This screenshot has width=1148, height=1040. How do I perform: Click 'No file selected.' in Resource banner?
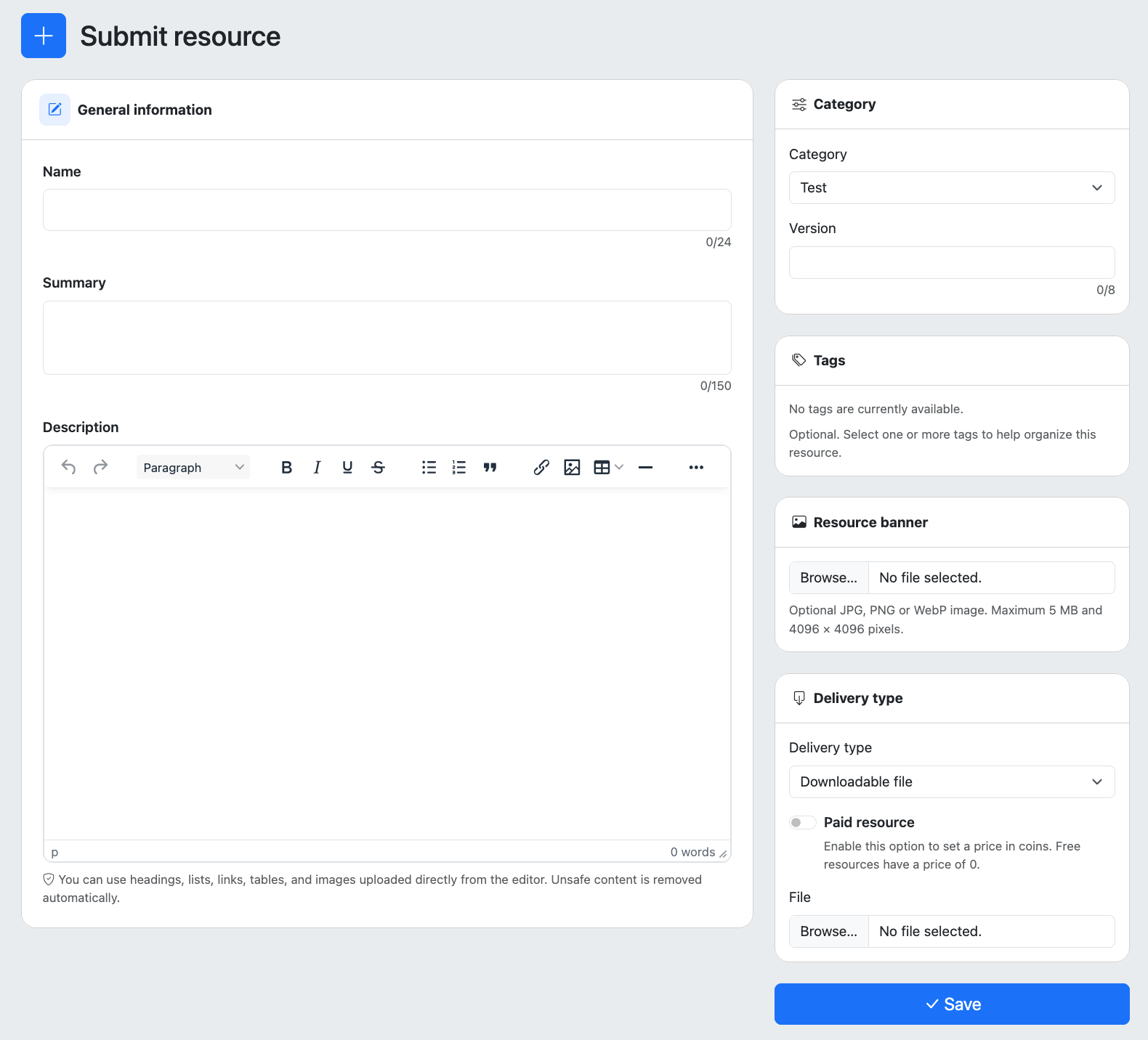point(930,578)
